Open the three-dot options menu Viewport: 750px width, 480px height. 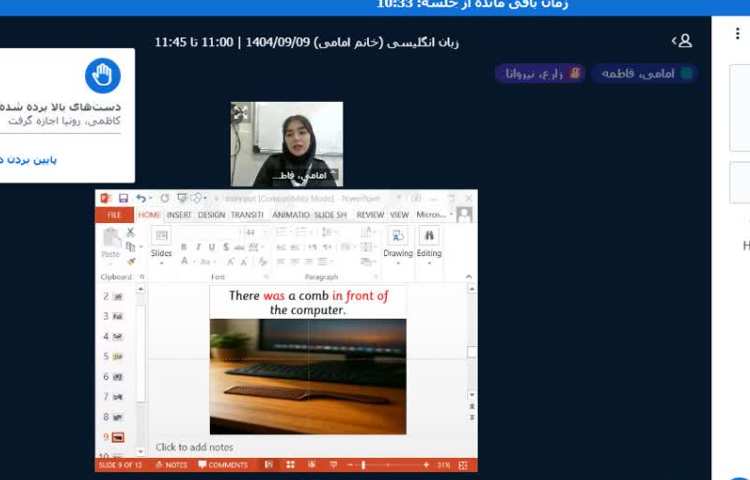coord(738,33)
